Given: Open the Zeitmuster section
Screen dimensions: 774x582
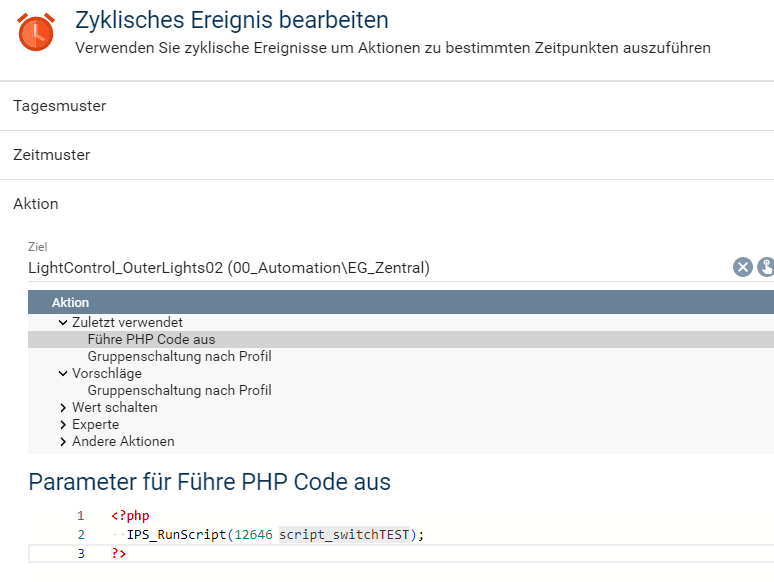Looking at the screenshot, I should click(387, 155).
